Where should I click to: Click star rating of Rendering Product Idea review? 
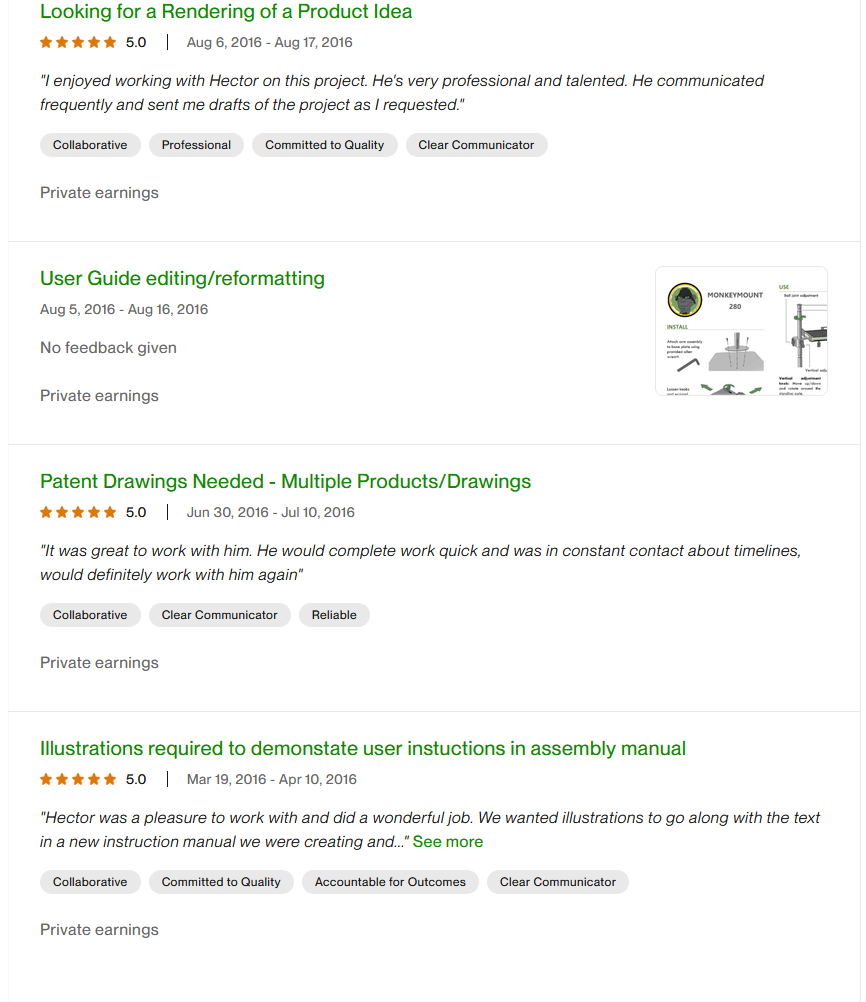click(78, 42)
